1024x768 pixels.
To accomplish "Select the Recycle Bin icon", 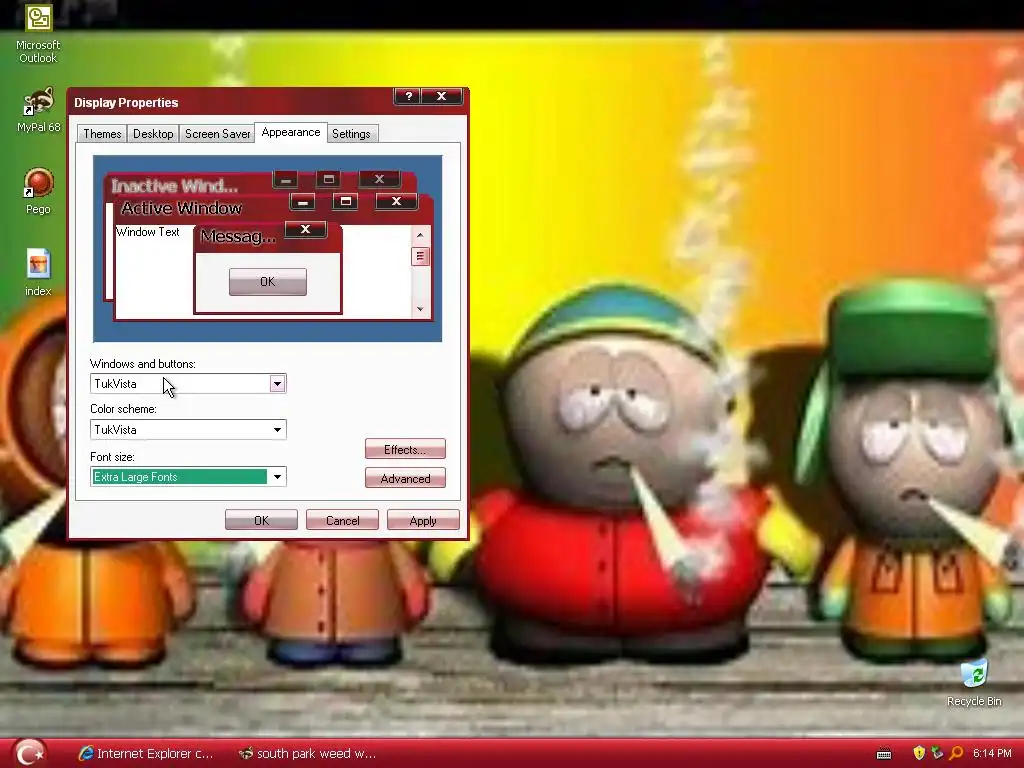I will tap(974, 683).
